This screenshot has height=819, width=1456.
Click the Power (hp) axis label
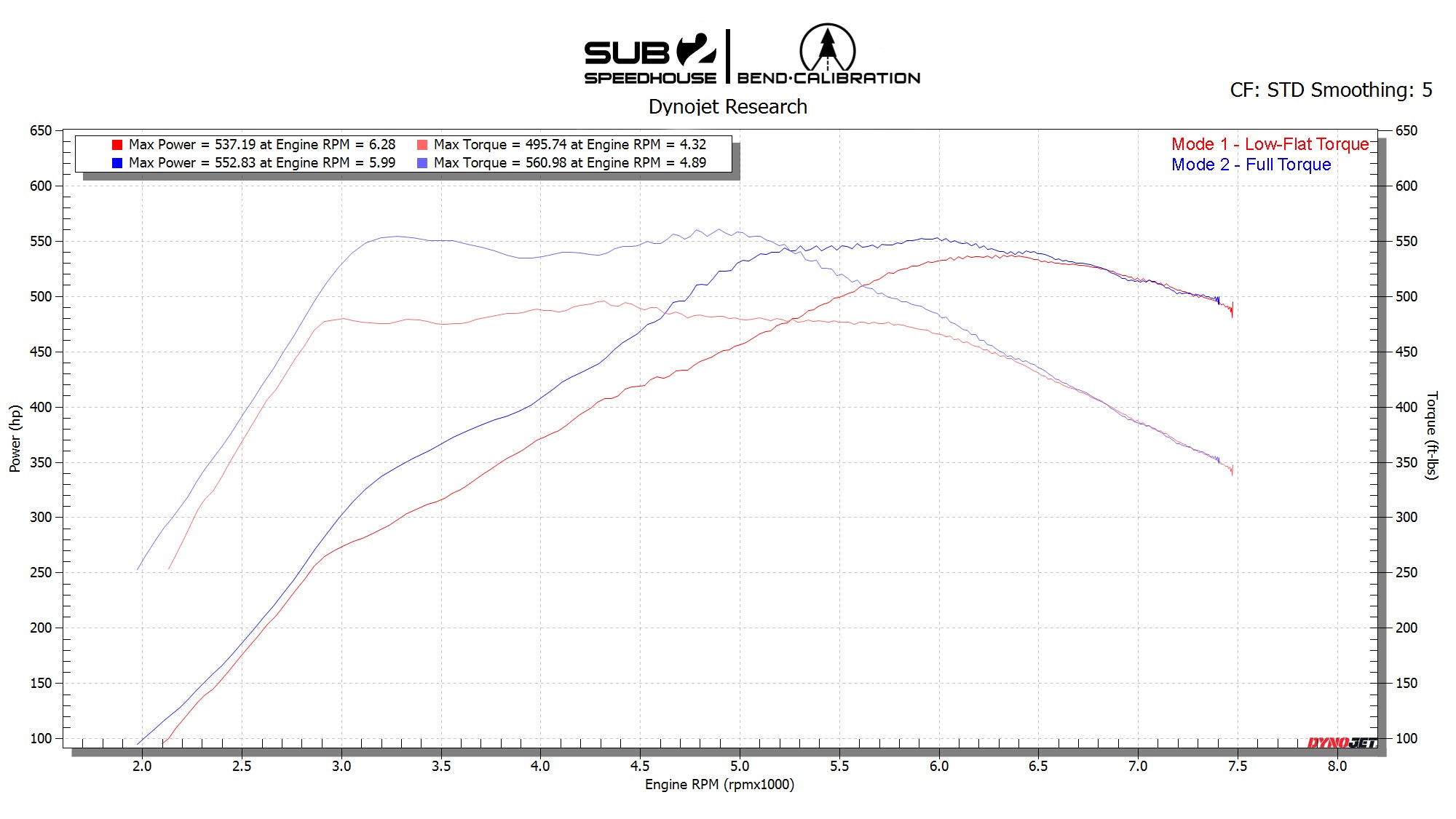15,438
